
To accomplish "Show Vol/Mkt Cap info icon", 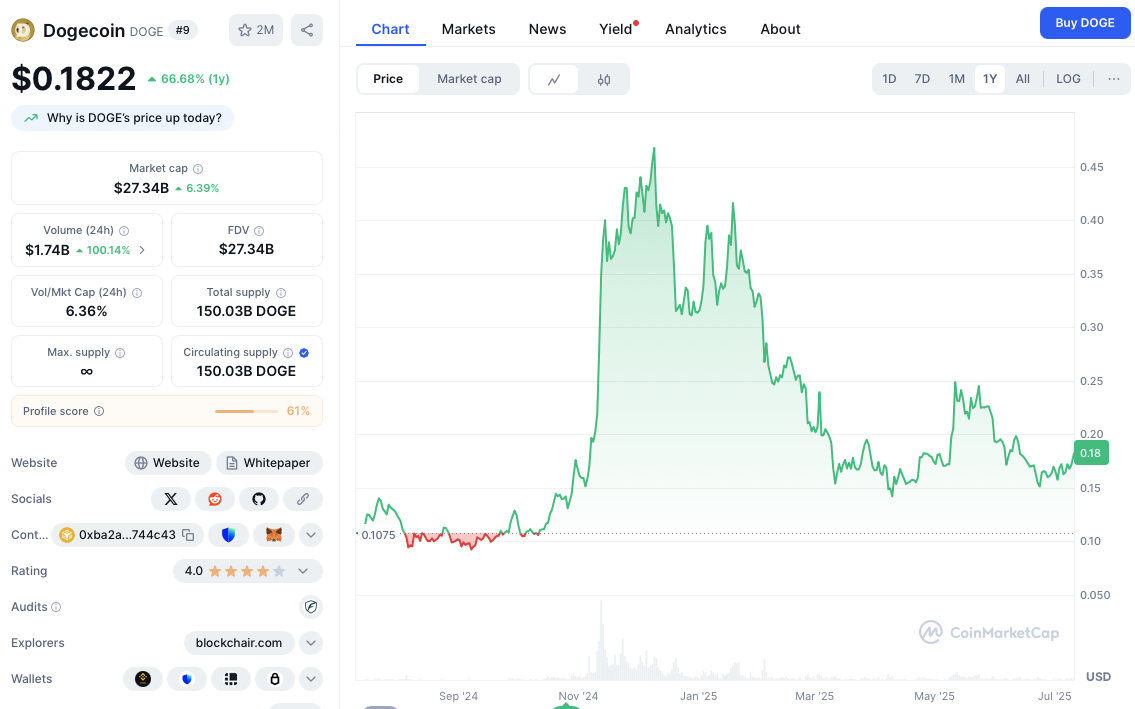I will coord(137,293).
